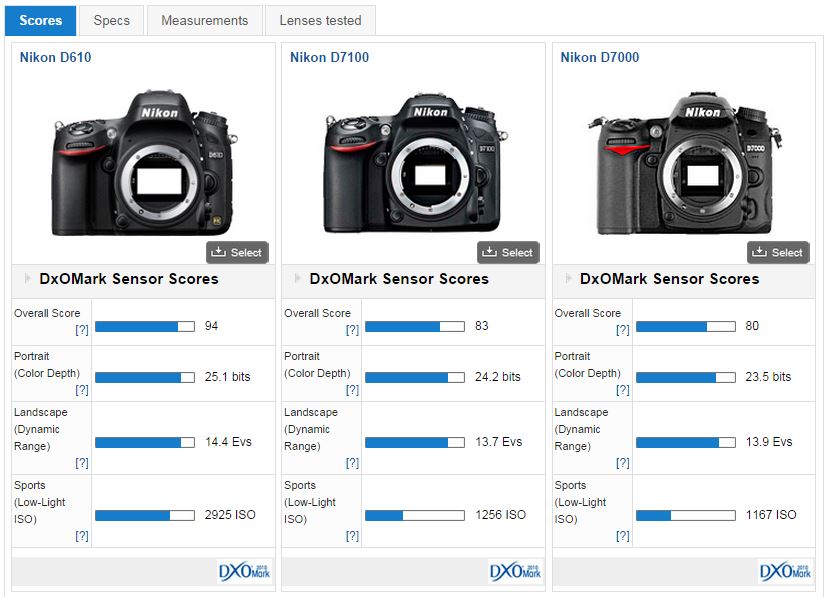The image size is (829, 597).
Task: Click the D7000 Sports Low-Light ISO bar
Action: pyautogui.click(x=686, y=515)
